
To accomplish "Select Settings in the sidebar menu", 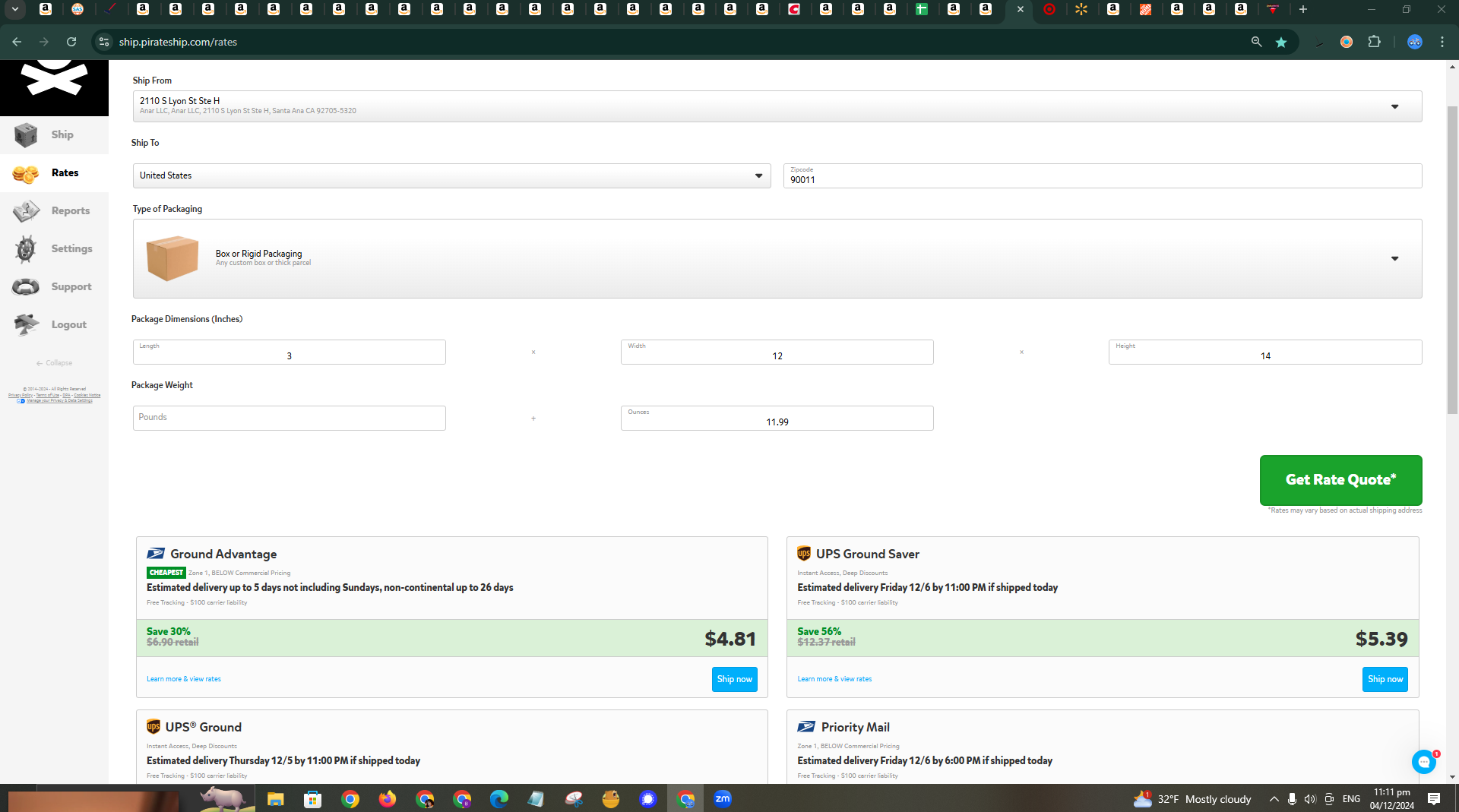I will pyautogui.click(x=72, y=249).
